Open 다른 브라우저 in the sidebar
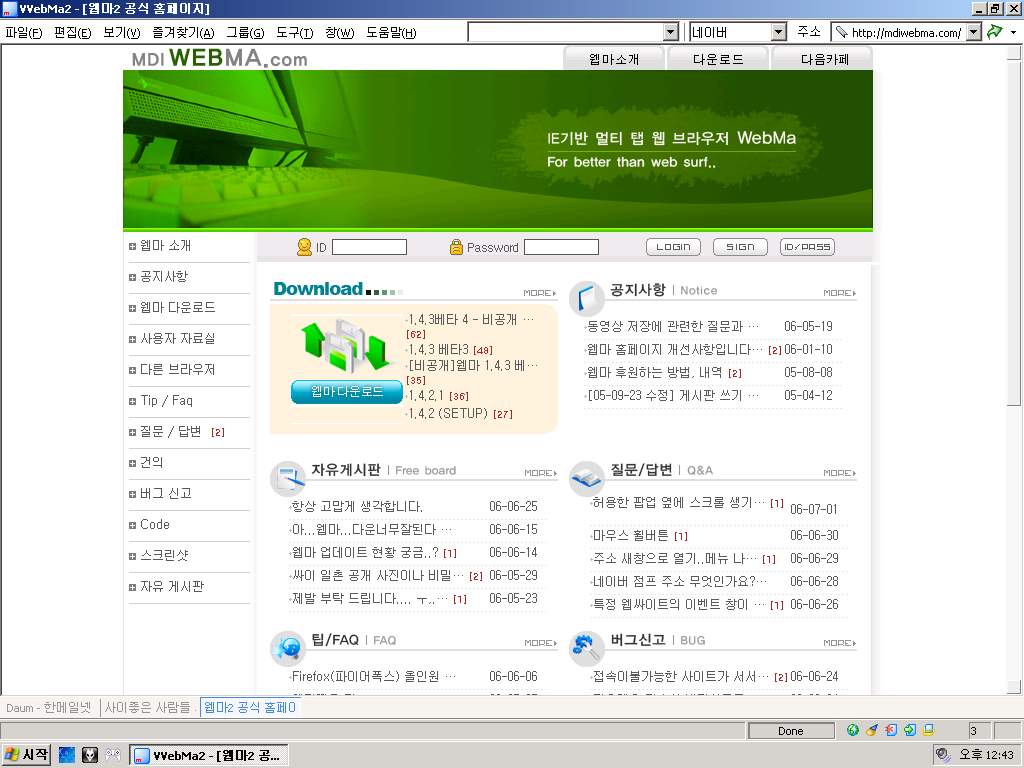The height and width of the screenshot is (768, 1024). (177, 369)
